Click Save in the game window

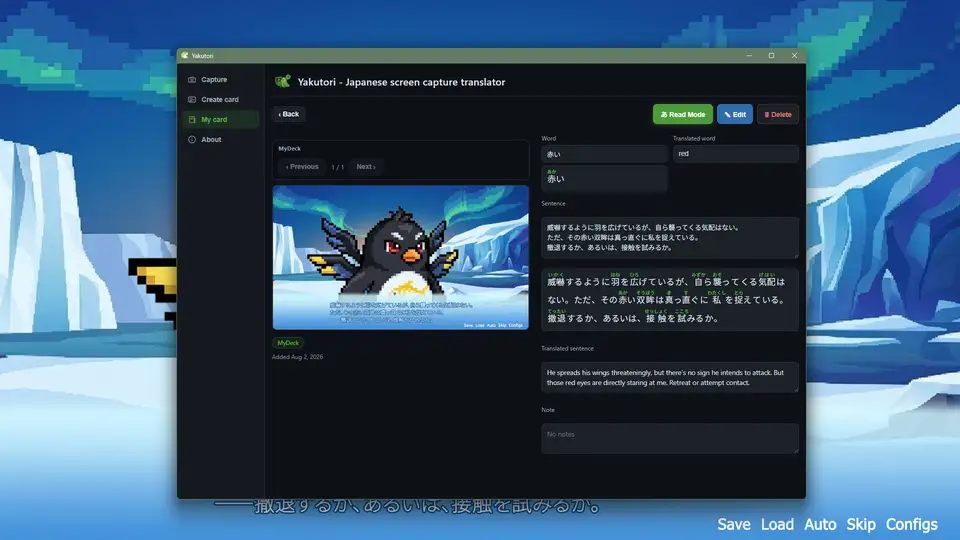(x=733, y=525)
